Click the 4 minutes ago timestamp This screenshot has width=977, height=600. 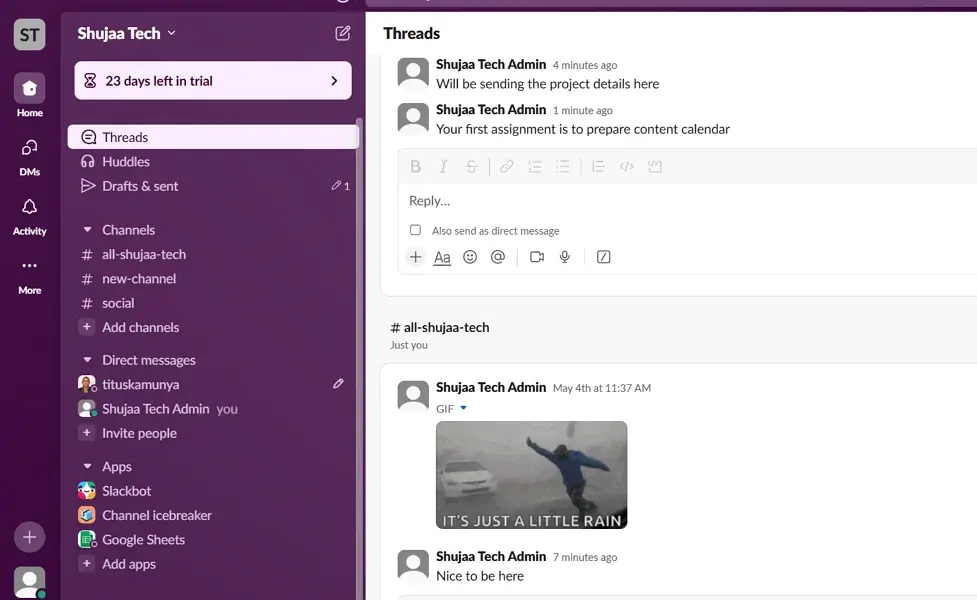coord(584,65)
